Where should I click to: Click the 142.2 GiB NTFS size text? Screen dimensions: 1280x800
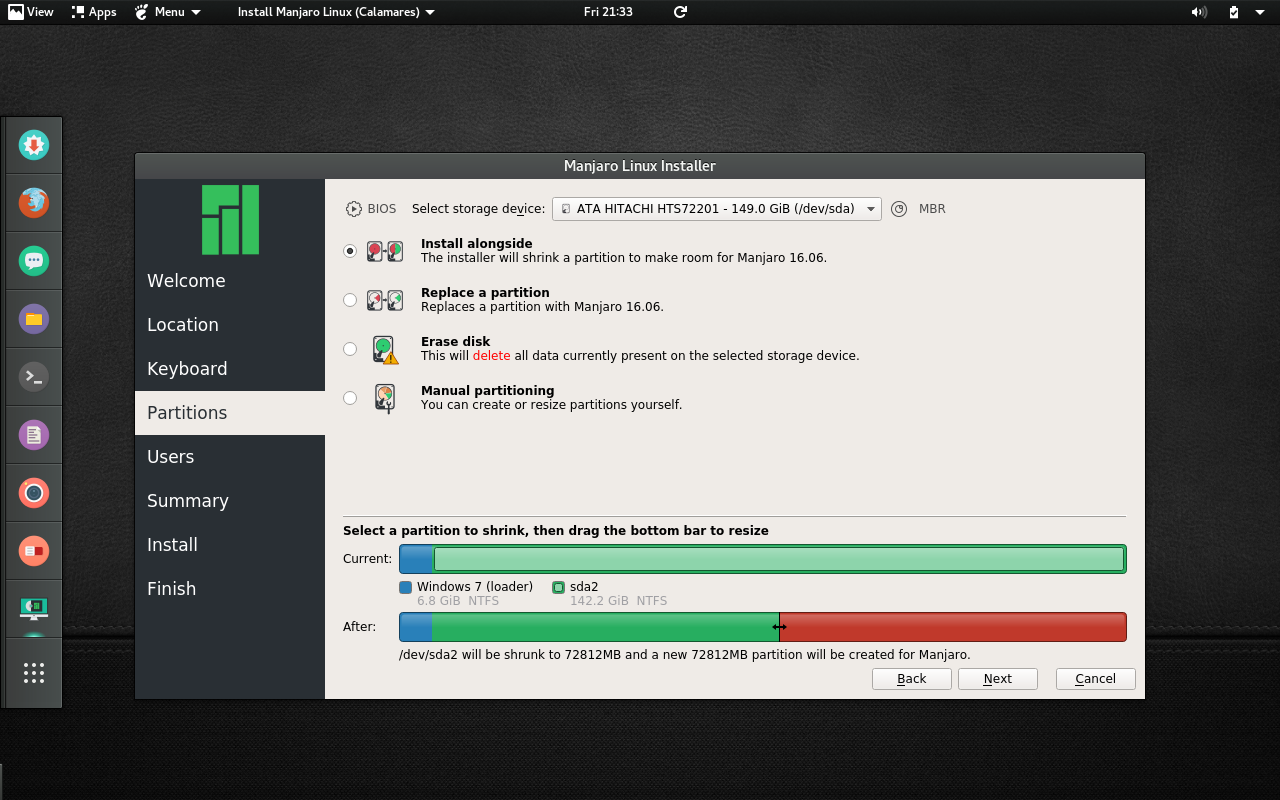(618, 601)
